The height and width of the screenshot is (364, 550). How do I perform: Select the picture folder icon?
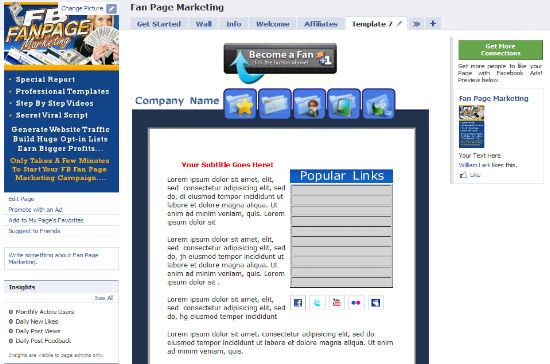pyautogui.click(x=344, y=104)
